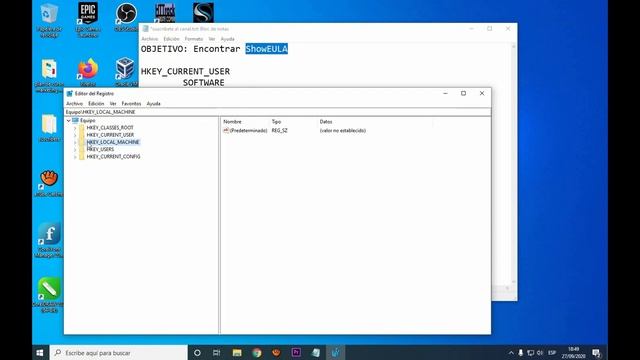Open Ayuda menu in Registry Editor

tap(153, 104)
